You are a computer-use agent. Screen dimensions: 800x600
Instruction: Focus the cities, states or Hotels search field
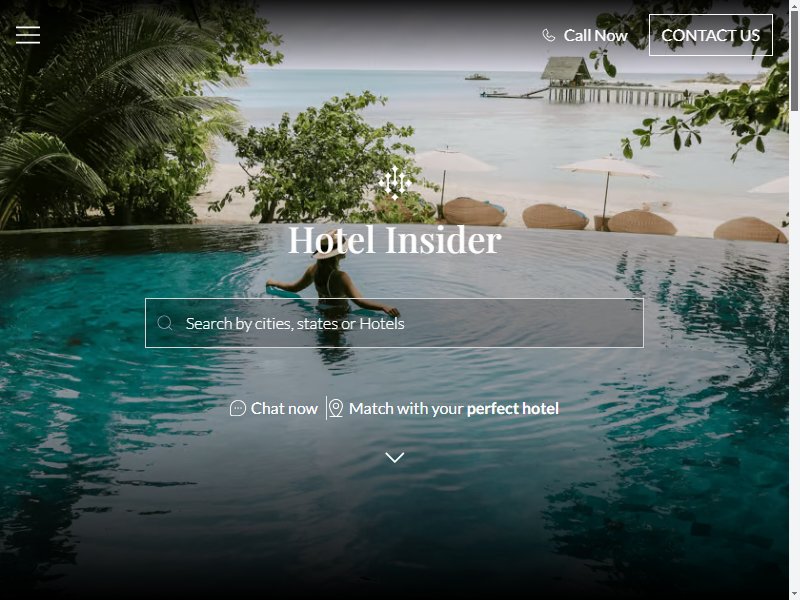[394, 323]
